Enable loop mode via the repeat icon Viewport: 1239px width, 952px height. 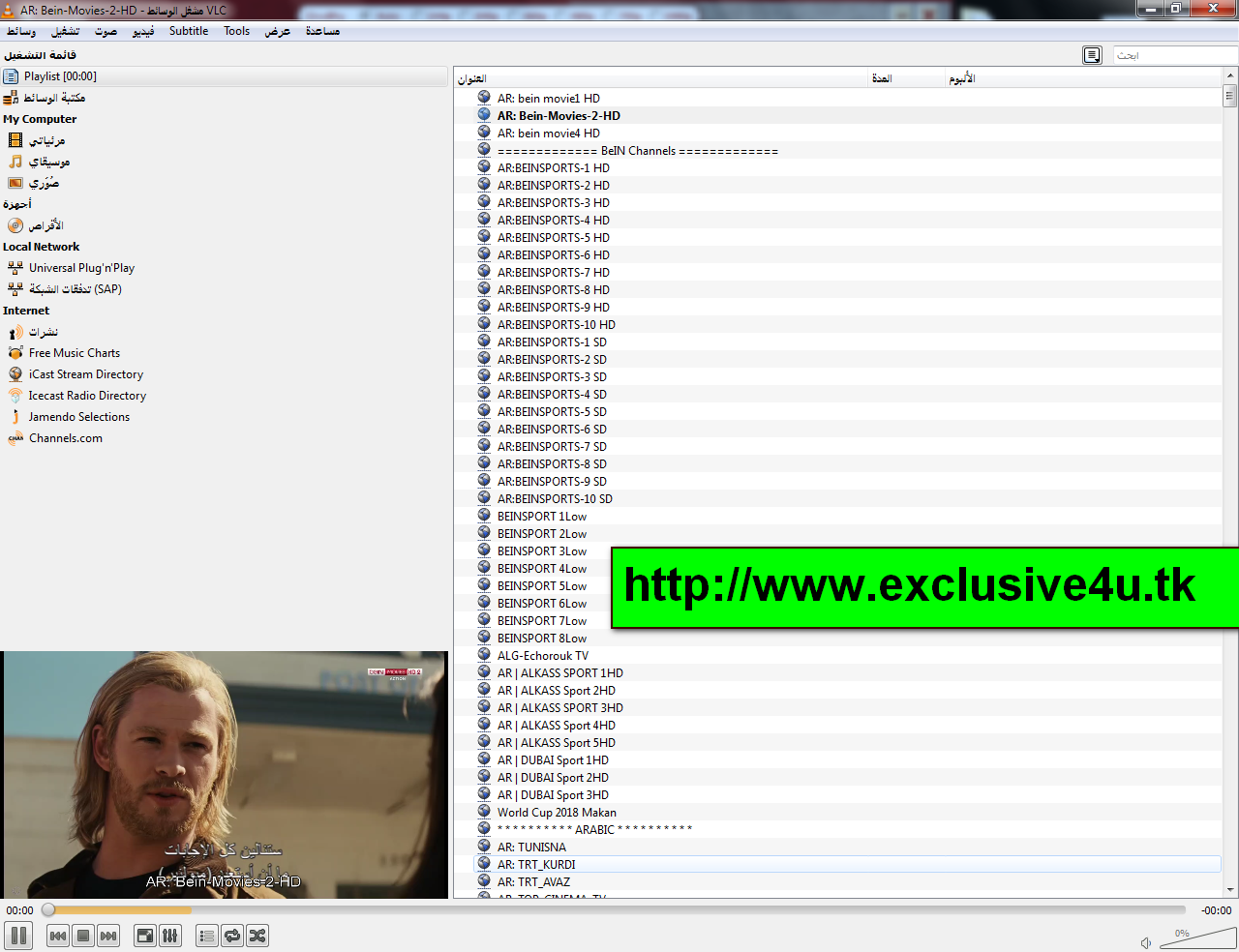[x=231, y=936]
